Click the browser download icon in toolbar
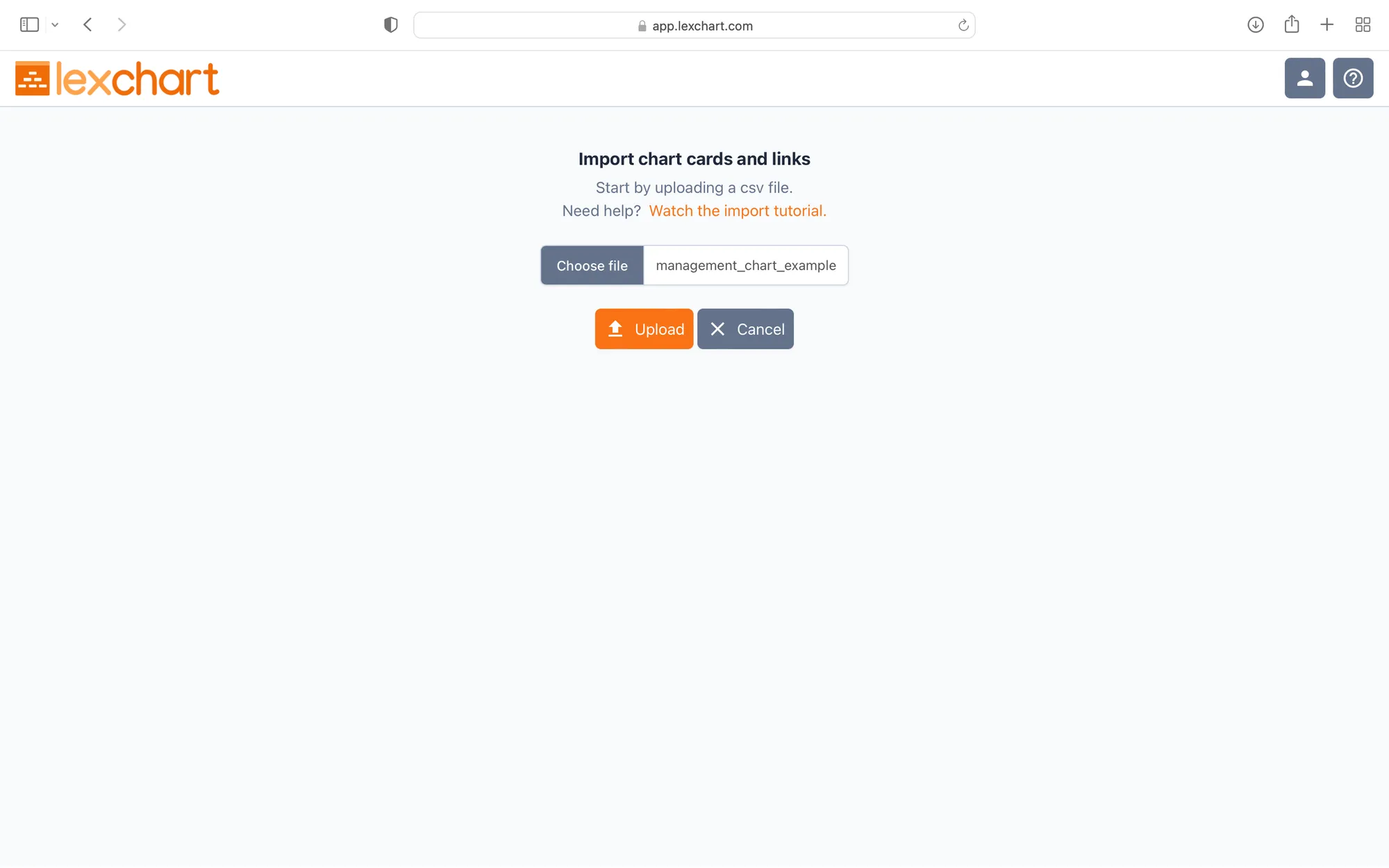The width and height of the screenshot is (1389, 868). (1256, 24)
